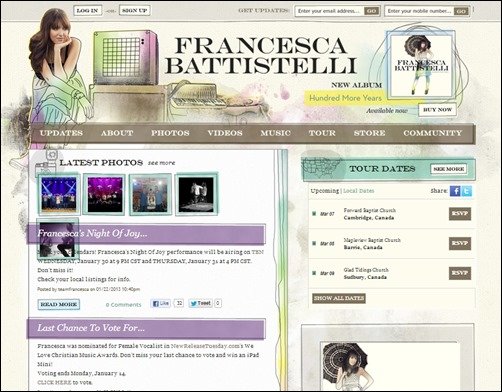
Task: Open the fourth black-and-white photo thumbnail
Action: pos(196,194)
